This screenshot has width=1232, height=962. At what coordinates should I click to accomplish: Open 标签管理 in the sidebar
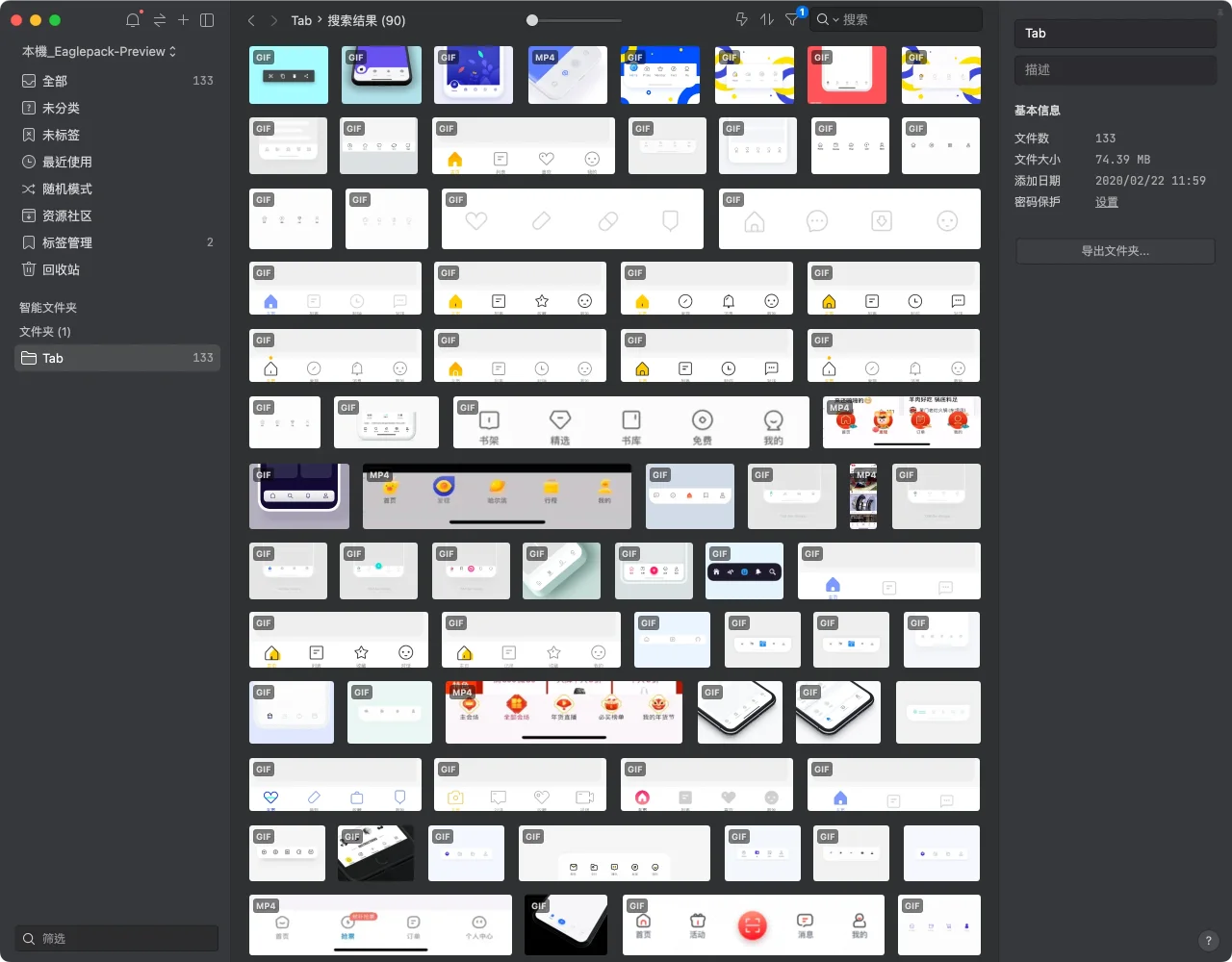(67, 242)
